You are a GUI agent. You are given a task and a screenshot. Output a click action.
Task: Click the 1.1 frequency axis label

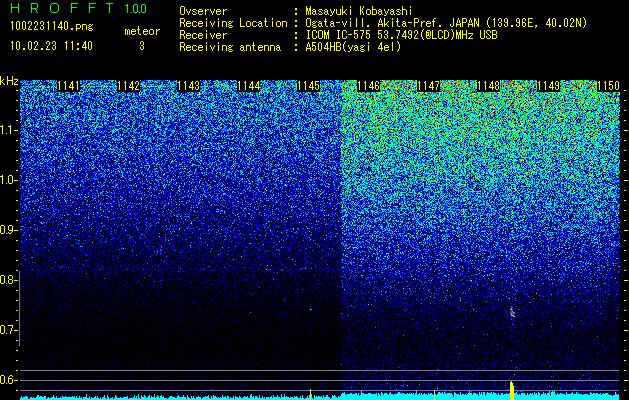pyautogui.click(x=7, y=131)
